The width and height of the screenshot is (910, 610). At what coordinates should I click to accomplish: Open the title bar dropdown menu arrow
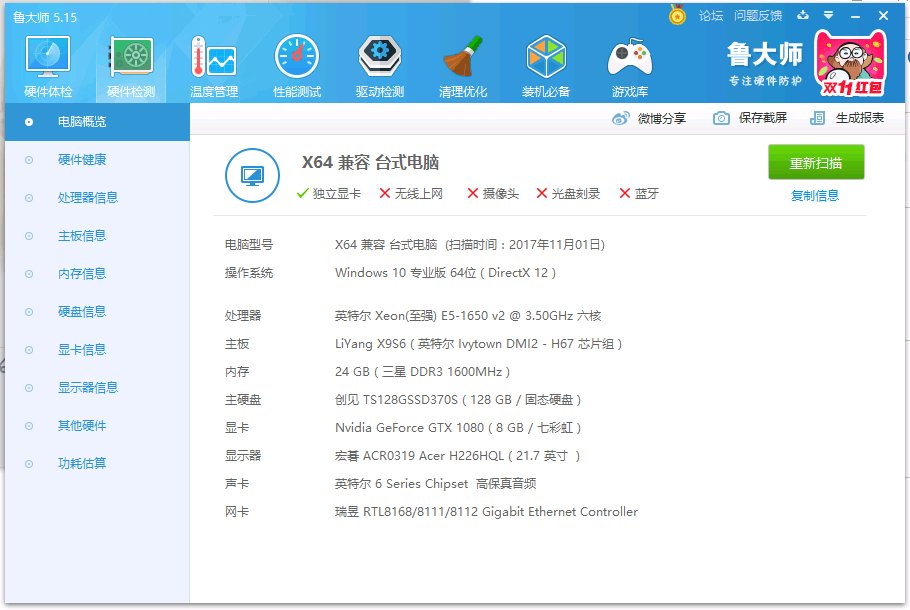pyautogui.click(x=829, y=15)
